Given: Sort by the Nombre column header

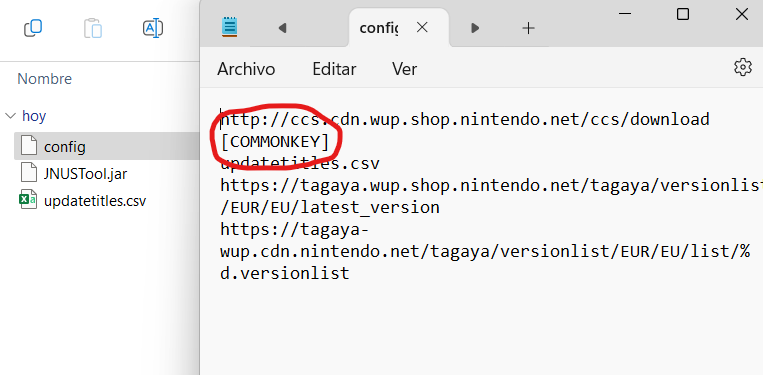Looking at the screenshot, I should [x=45, y=79].
